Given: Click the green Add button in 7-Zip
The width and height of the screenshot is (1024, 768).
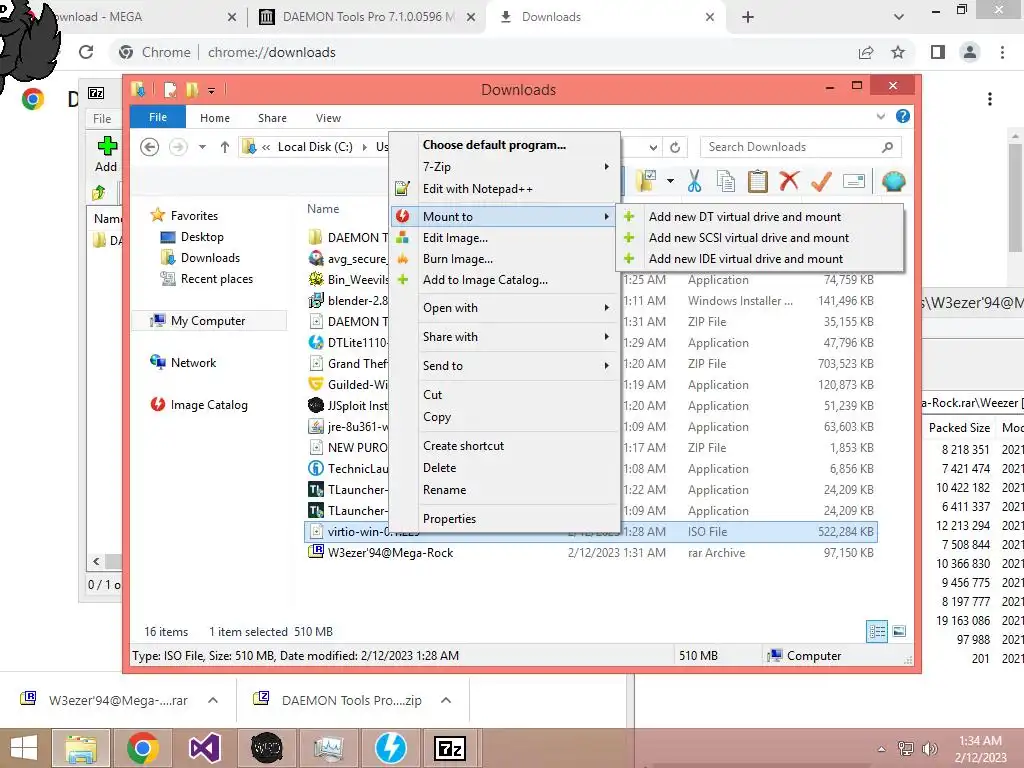Looking at the screenshot, I should coord(106,155).
